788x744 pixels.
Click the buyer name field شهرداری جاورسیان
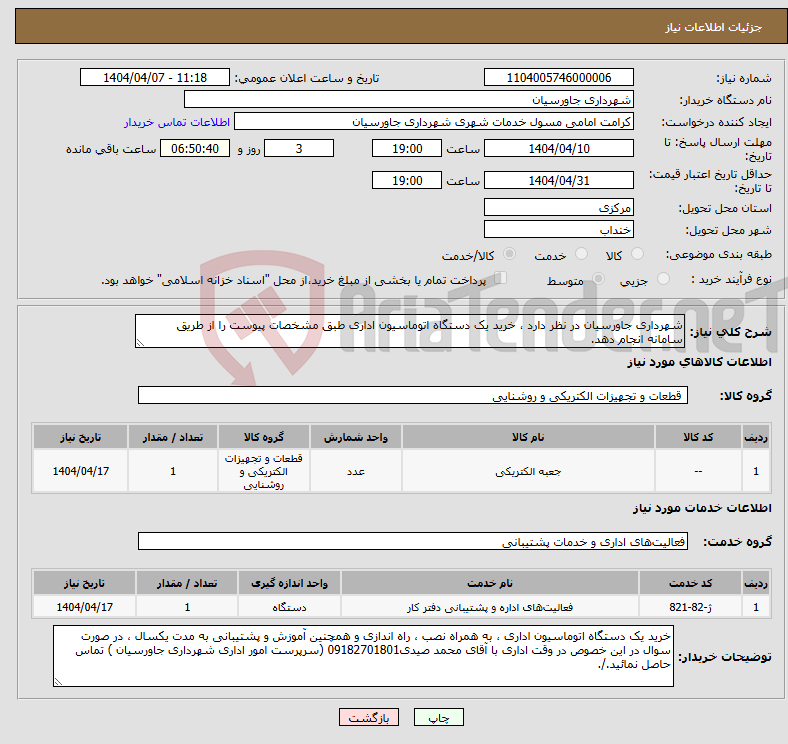click(x=409, y=100)
